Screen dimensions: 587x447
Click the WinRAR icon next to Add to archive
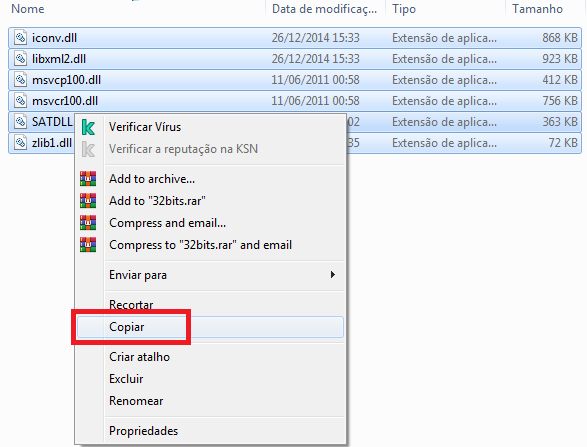pos(88,179)
